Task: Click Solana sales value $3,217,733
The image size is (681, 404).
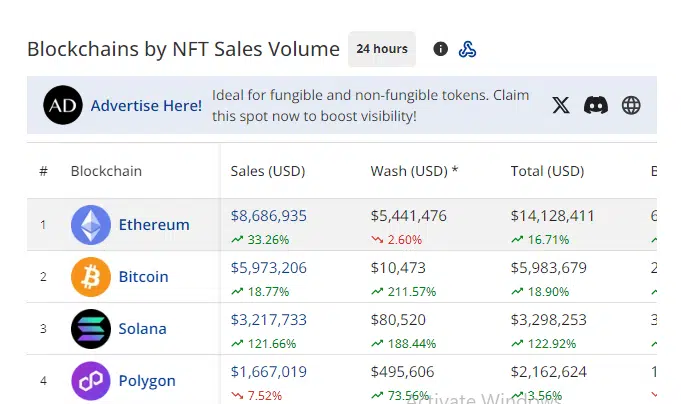Action: pos(268,320)
